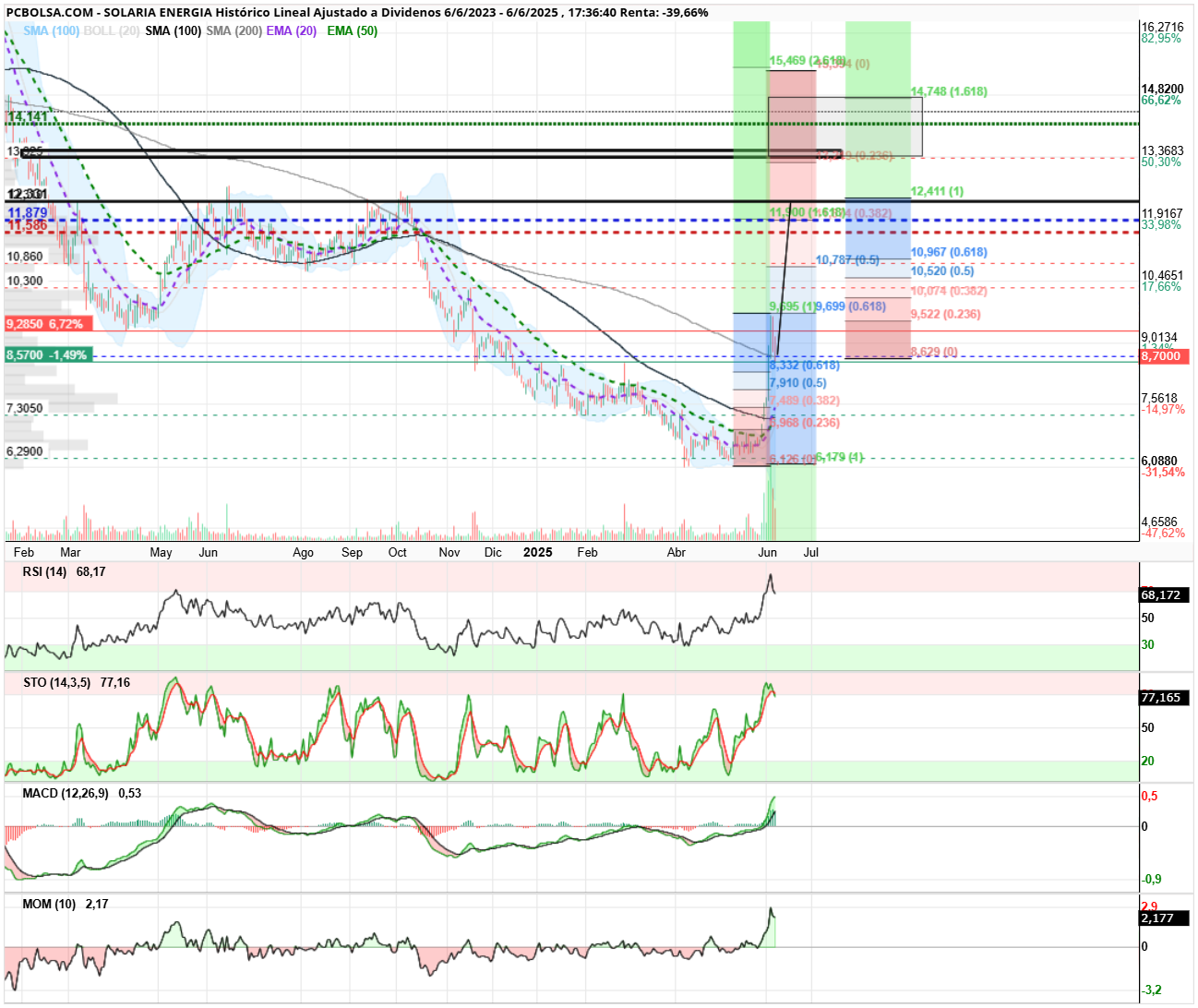Click the -14,97% axis percentage

coord(1163,410)
